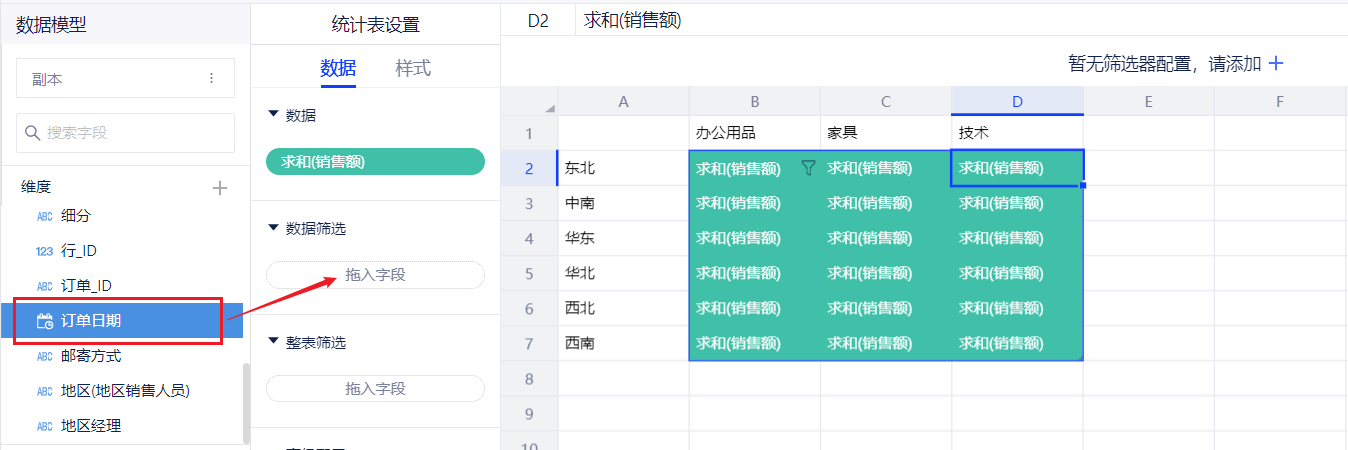
Task: Click the 地区经理 dimension field
Action: pyautogui.click(x=91, y=426)
